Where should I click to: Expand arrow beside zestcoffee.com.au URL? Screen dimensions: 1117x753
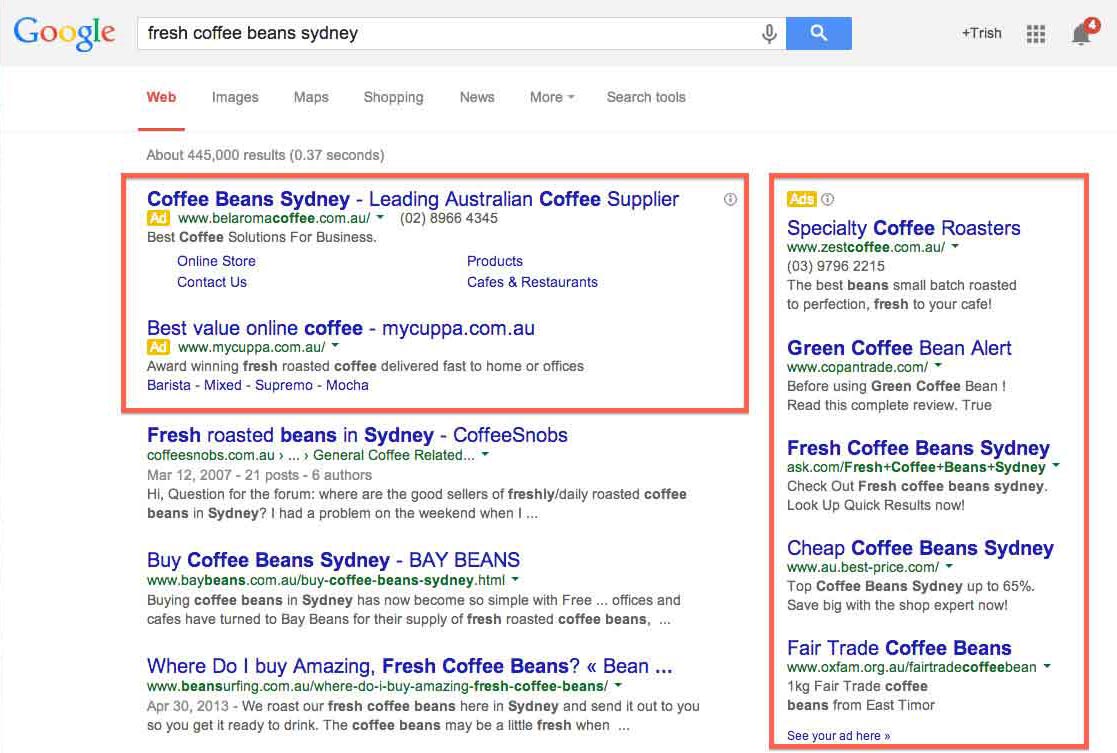pyautogui.click(x=955, y=246)
